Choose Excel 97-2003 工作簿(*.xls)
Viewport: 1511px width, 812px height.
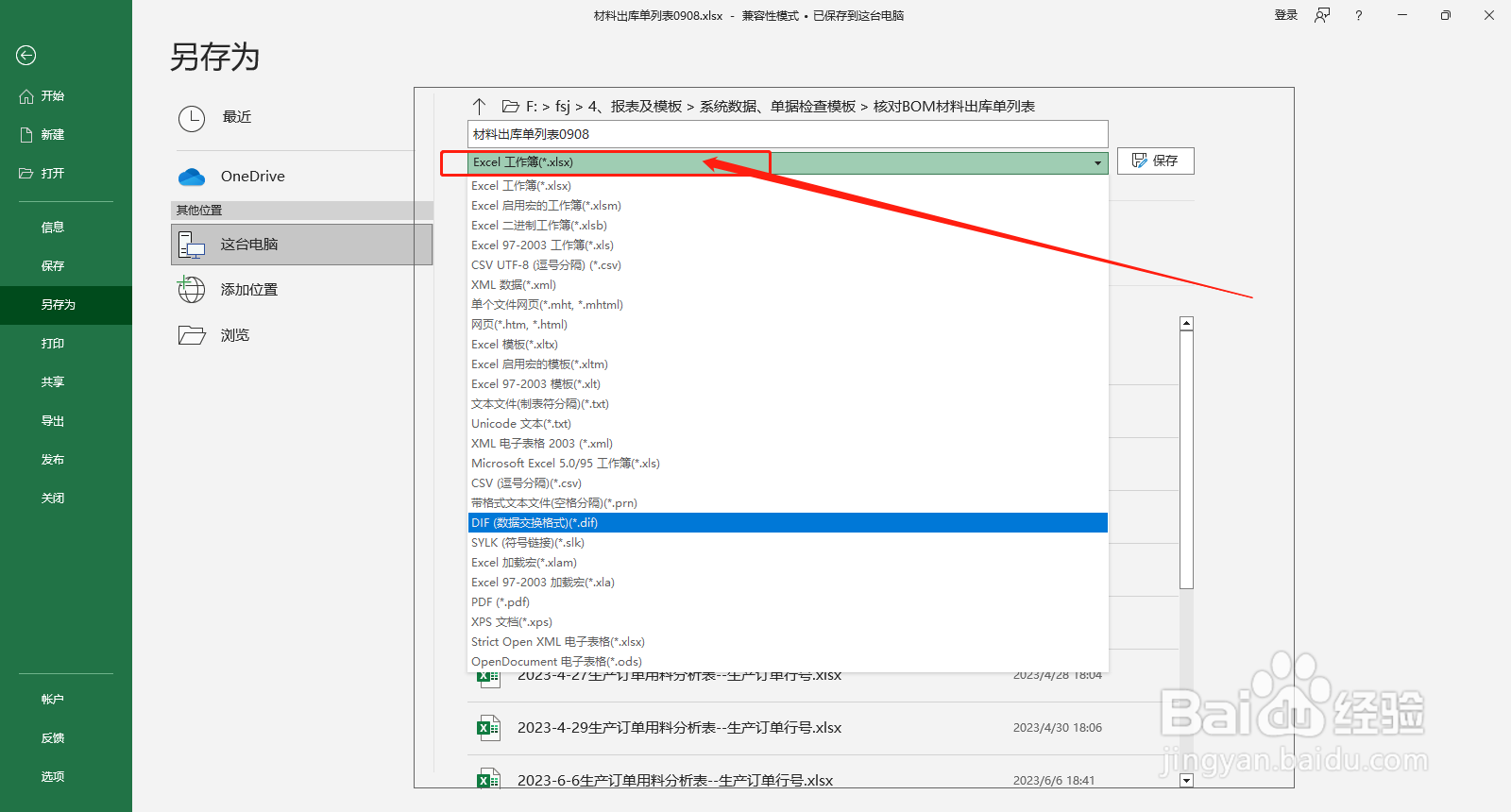point(788,245)
